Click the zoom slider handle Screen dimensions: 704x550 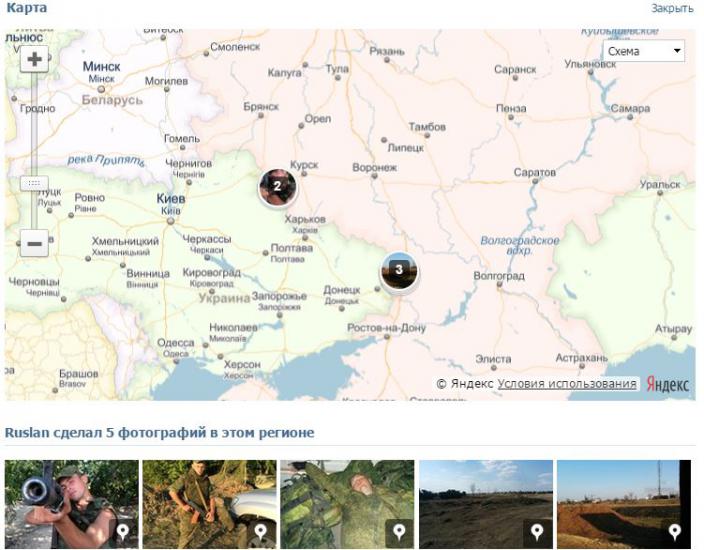pyautogui.click(x=34, y=183)
